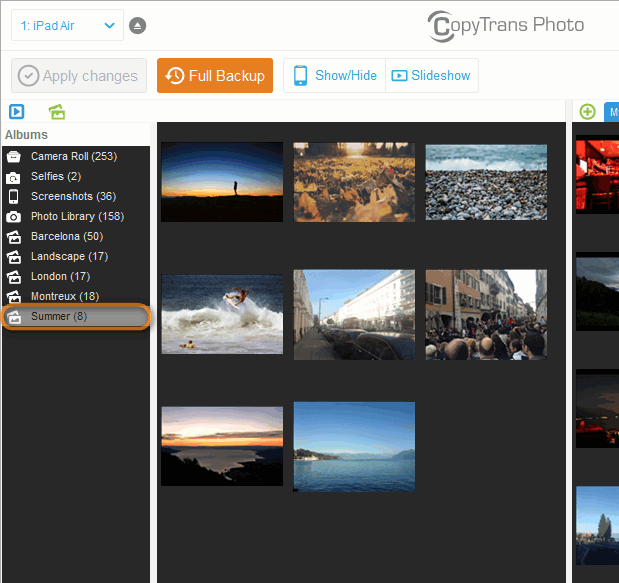Select the Camera Roll (253) album
Screen dimensions: 619x583
tap(76, 156)
